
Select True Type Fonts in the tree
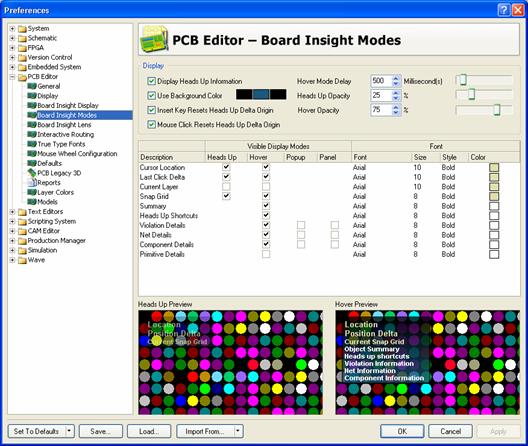pyautogui.click(x=61, y=144)
